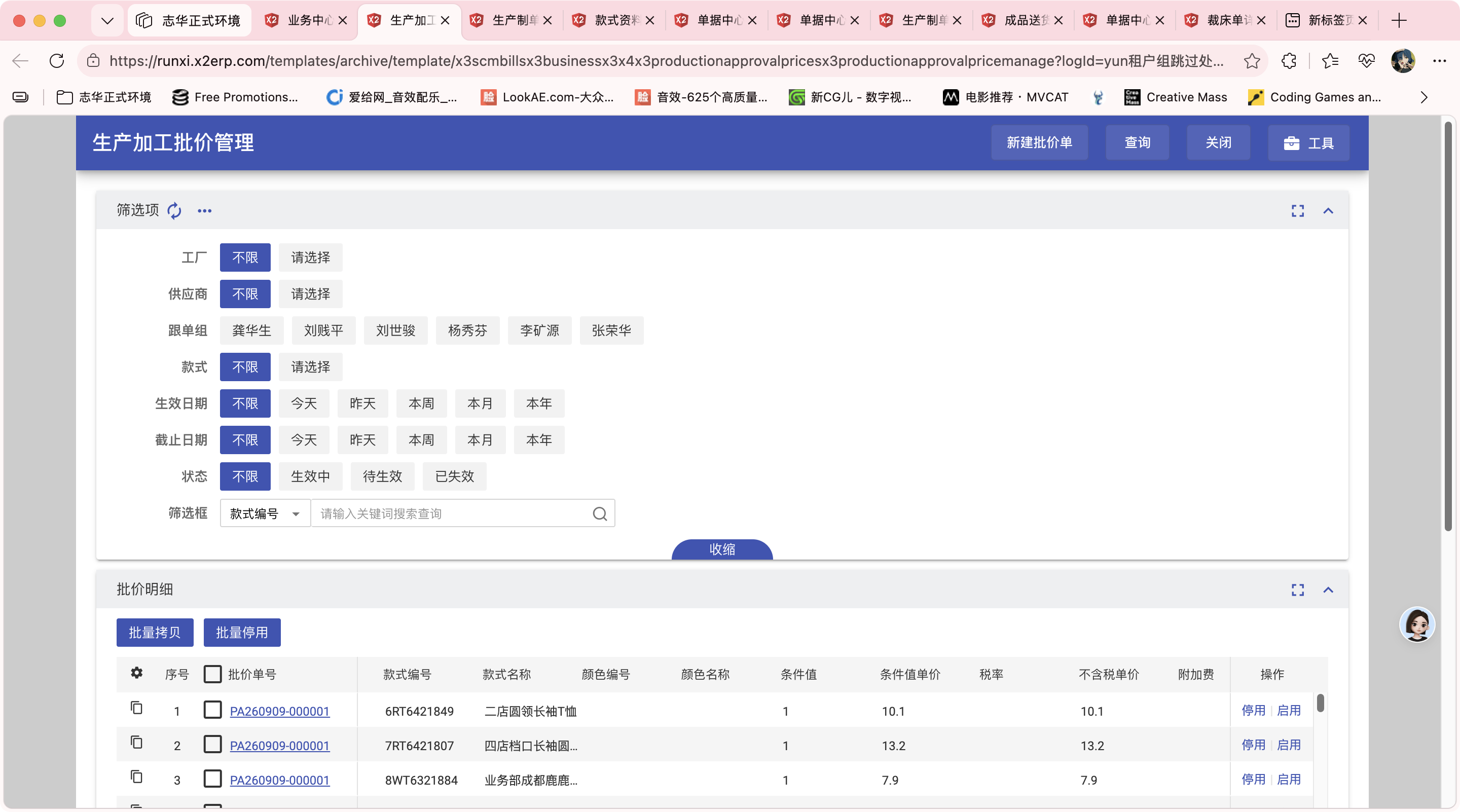
Task: Select 本月 in the 生效日期 filter
Action: pyautogui.click(x=480, y=403)
